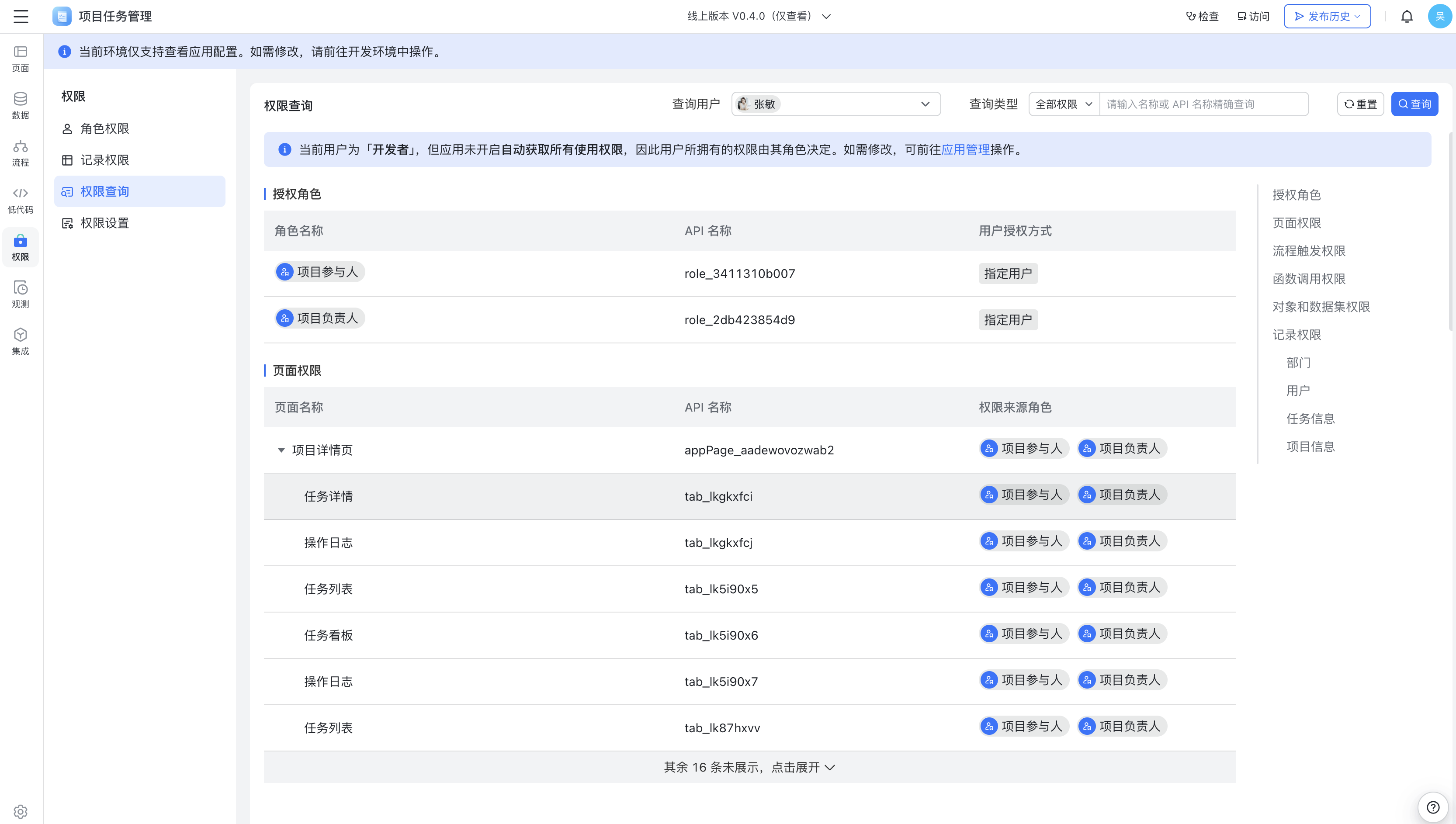The width and height of the screenshot is (1456, 824).
Task: Click 指定用户 tag in role_2db423854d9 row
Action: 1008,320
